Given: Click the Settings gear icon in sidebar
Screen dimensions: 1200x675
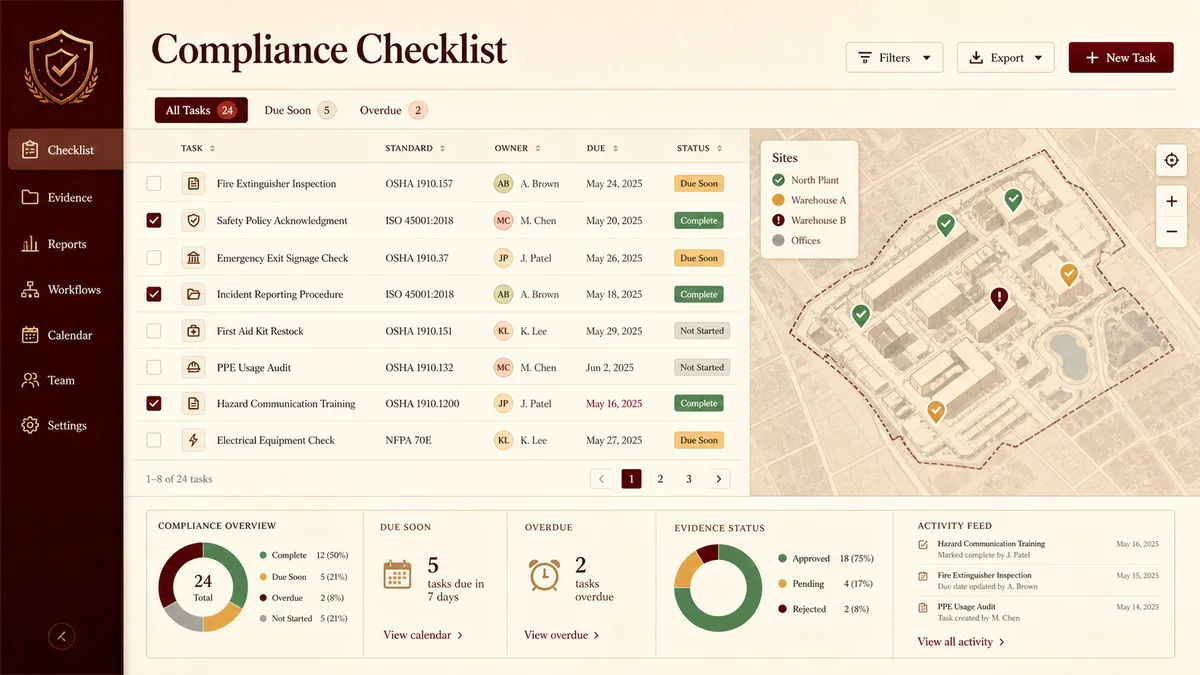Looking at the screenshot, I should (x=30, y=425).
